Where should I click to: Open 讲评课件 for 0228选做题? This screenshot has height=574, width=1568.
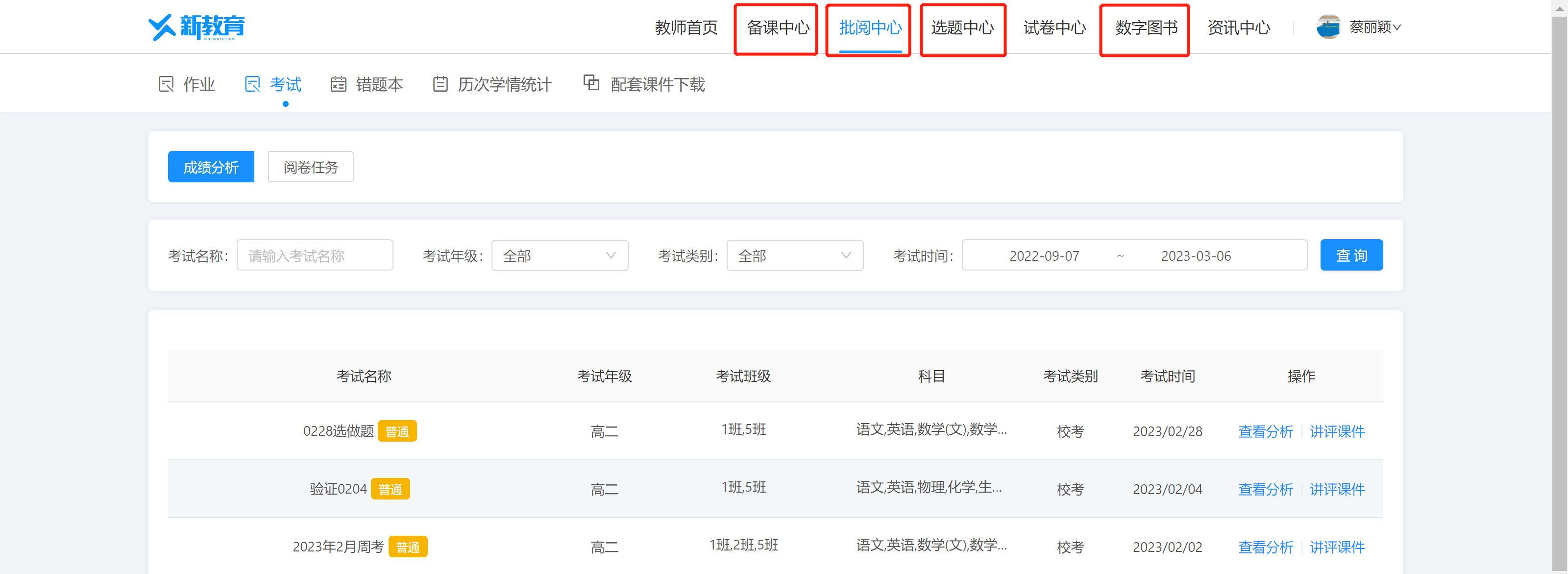1337,431
